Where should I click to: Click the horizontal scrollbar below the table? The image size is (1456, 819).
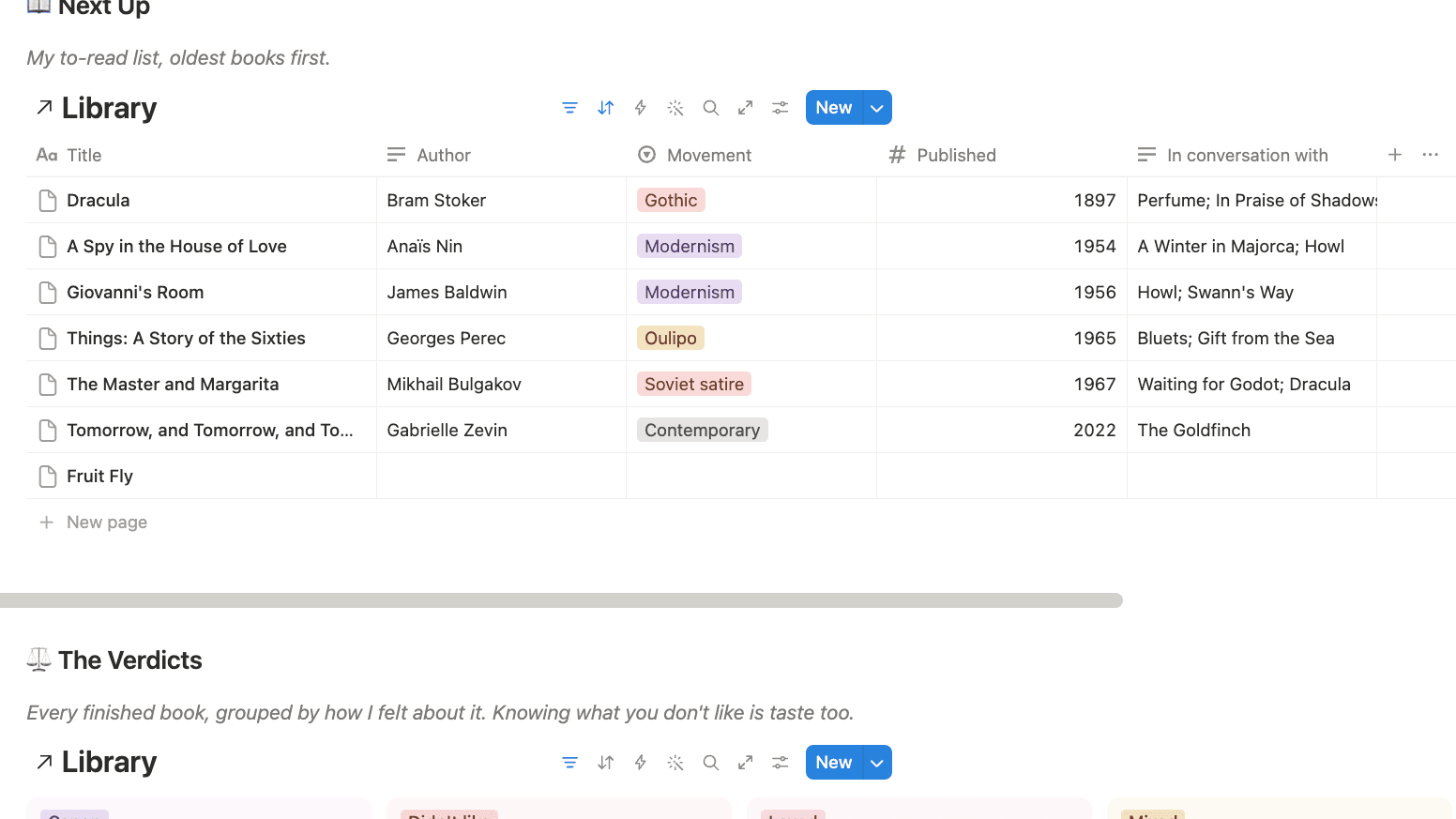(x=561, y=600)
